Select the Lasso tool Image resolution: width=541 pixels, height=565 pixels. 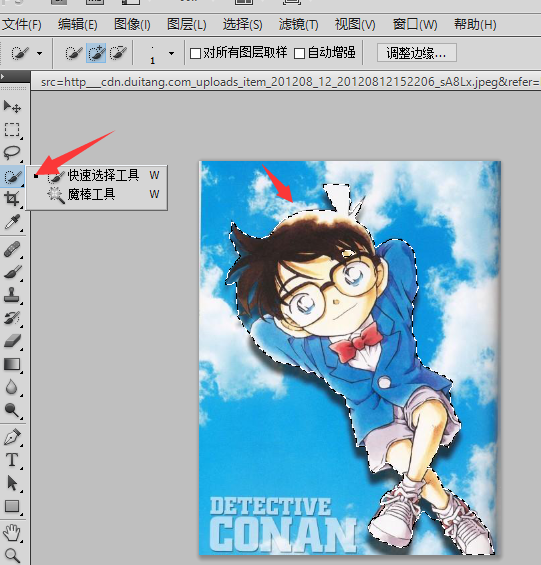pos(12,153)
